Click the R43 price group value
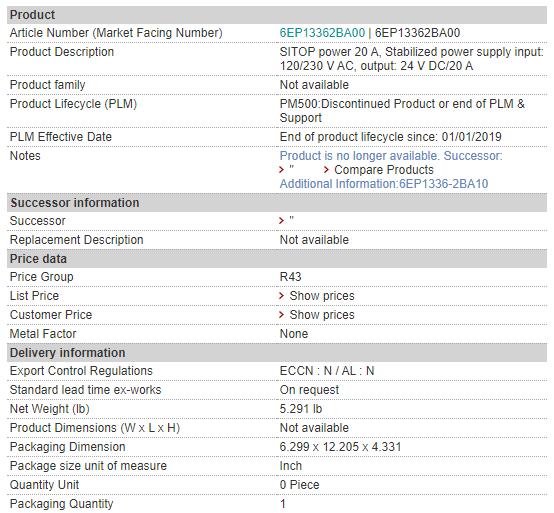The width and height of the screenshot is (554, 513). (x=290, y=277)
